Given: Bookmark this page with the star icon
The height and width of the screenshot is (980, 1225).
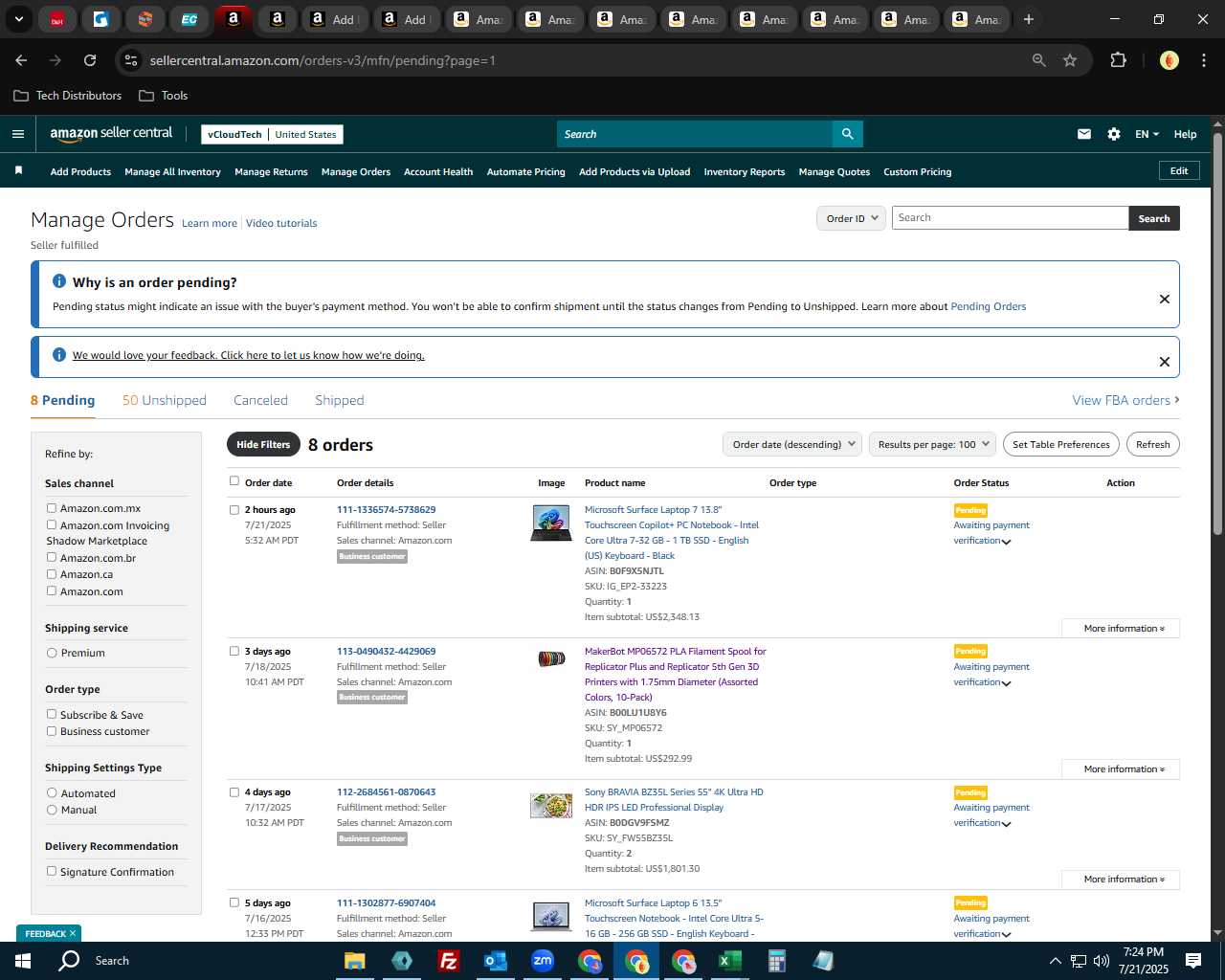Looking at the screenshot, I should 1070,60.
